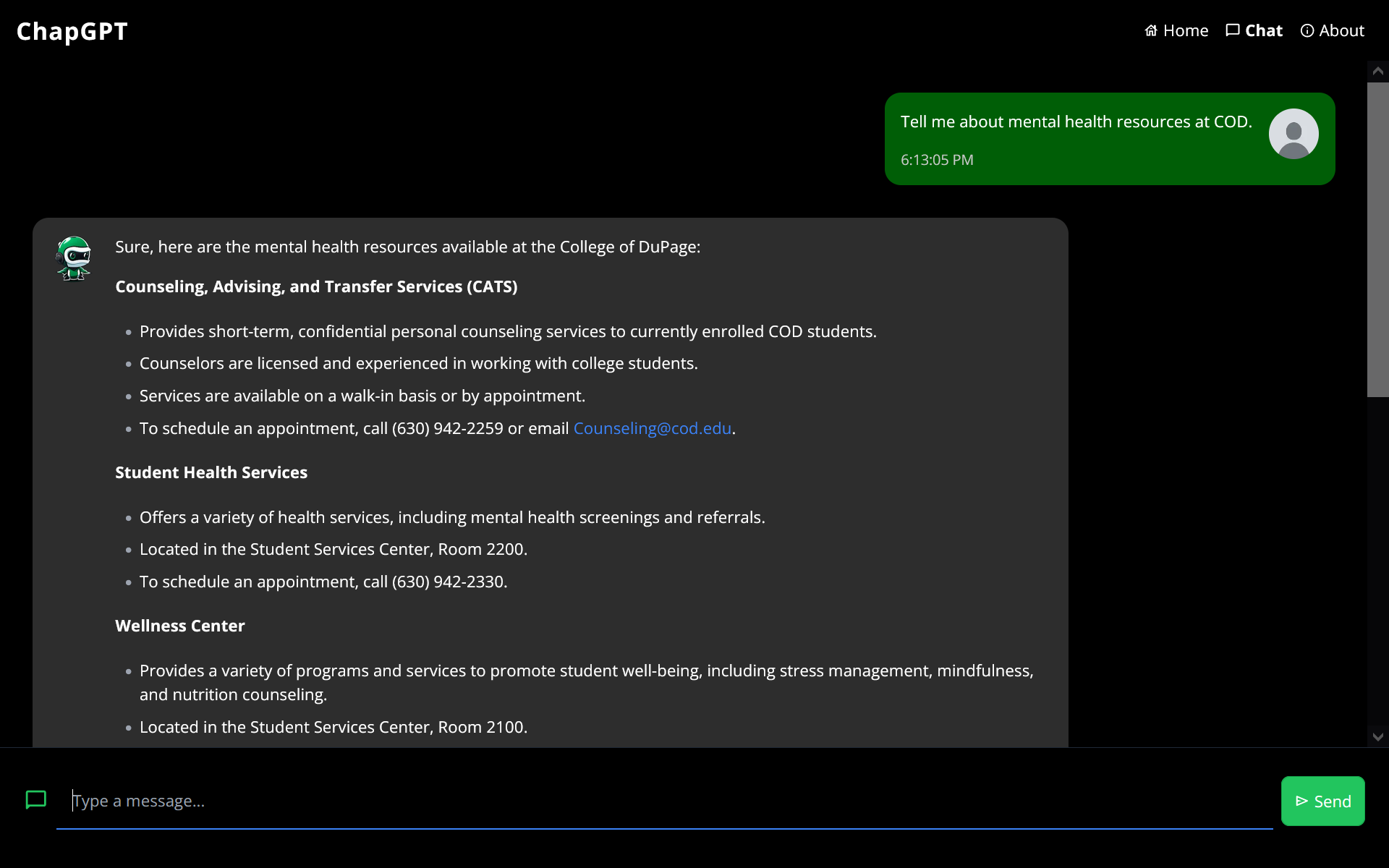Screen dimensions: 1389x868
Task: Open the Counseling@cod.edu email link
Action: (652, 428)
